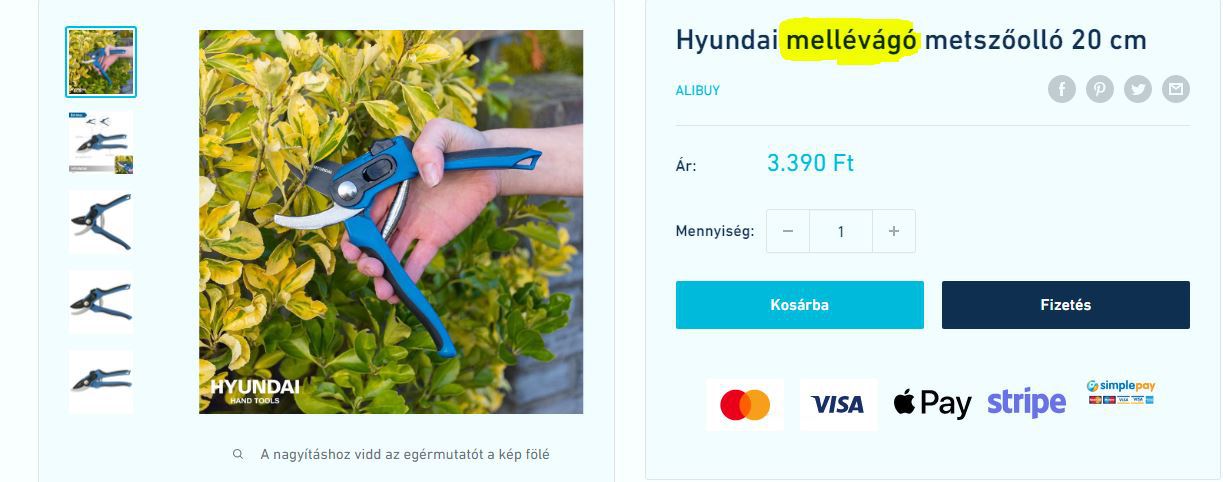Add product with the Kosárba button
The height and width of the screenshot is (482, 1223).
tap(800, 305)
